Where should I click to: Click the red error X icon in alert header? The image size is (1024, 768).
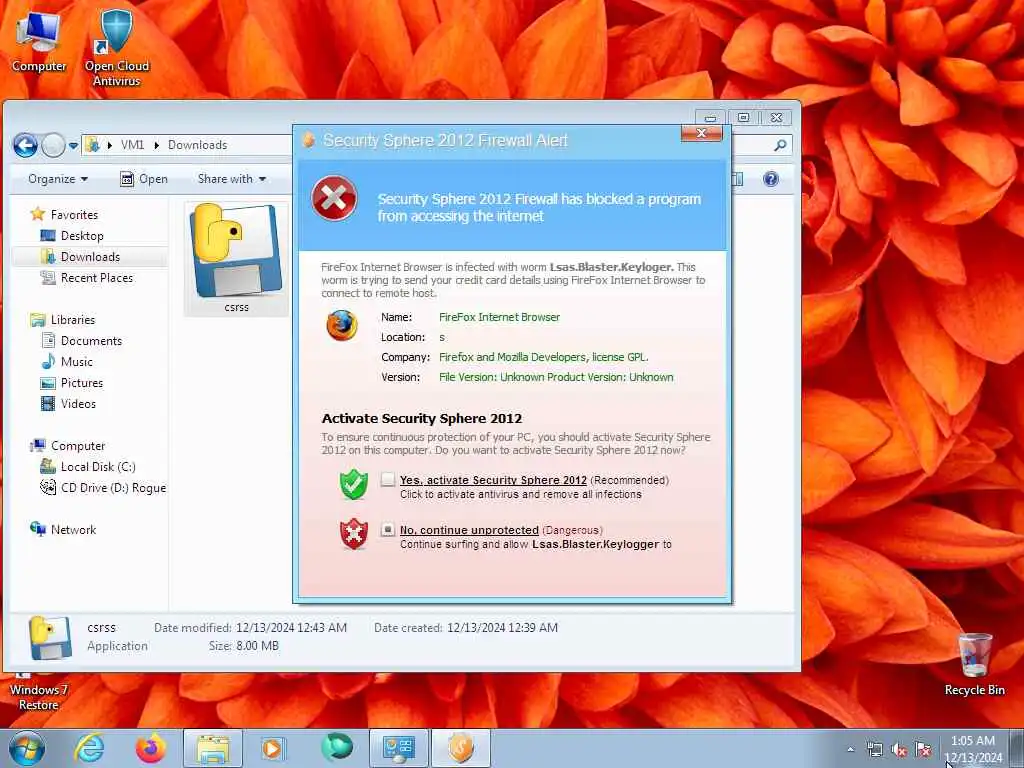click(334, 199)
